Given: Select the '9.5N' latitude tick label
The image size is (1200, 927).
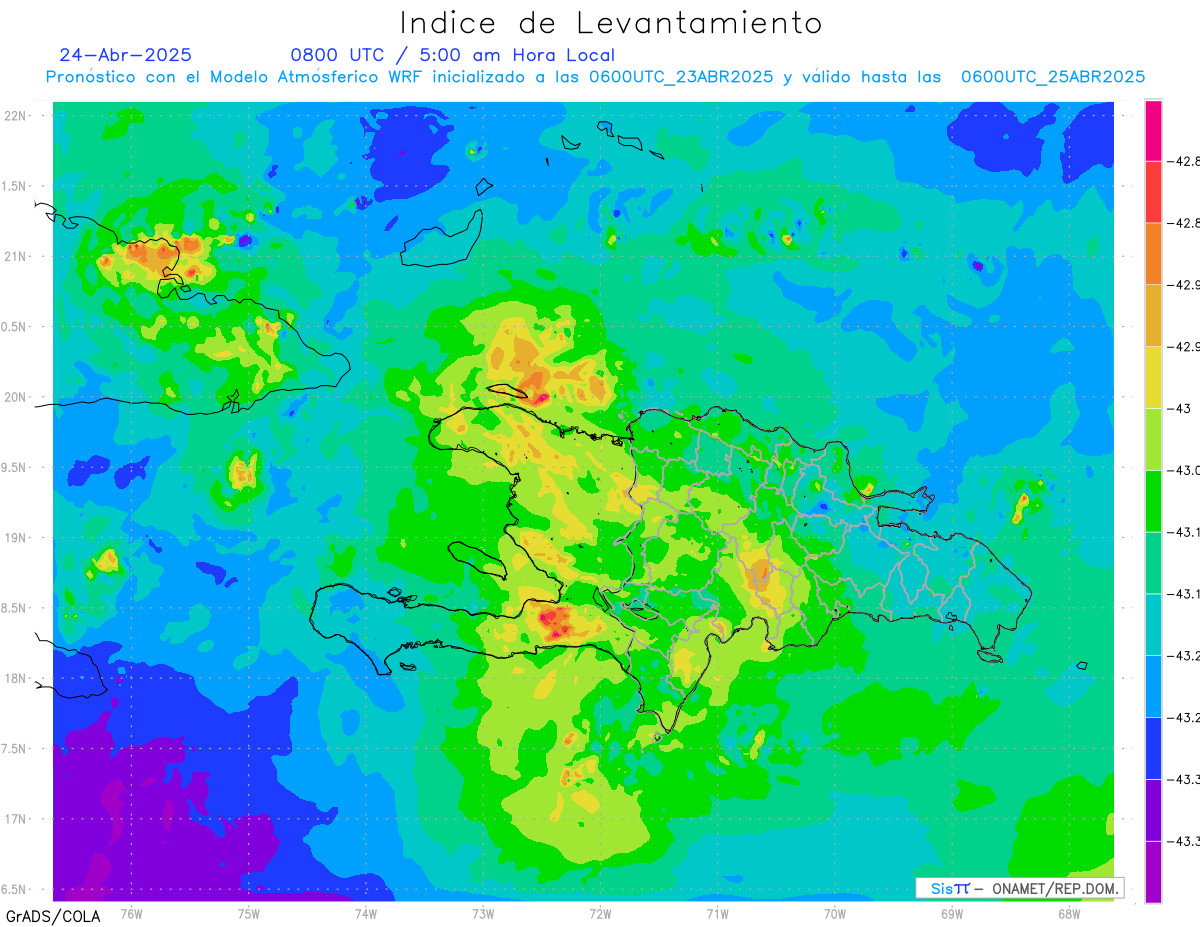Looking at the screenshot, I should [15, 467].
